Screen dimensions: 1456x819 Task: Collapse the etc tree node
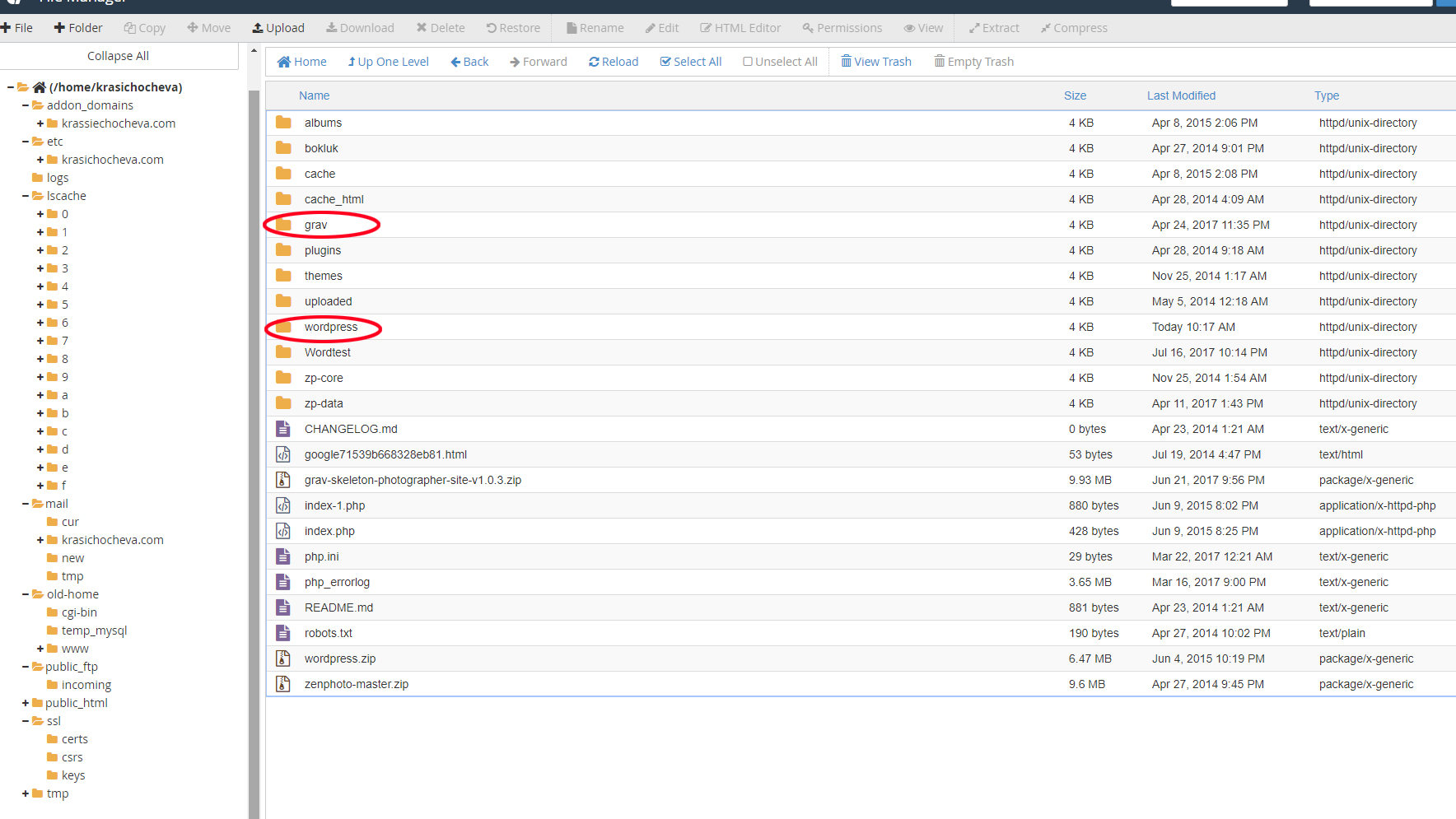point(26,142)
